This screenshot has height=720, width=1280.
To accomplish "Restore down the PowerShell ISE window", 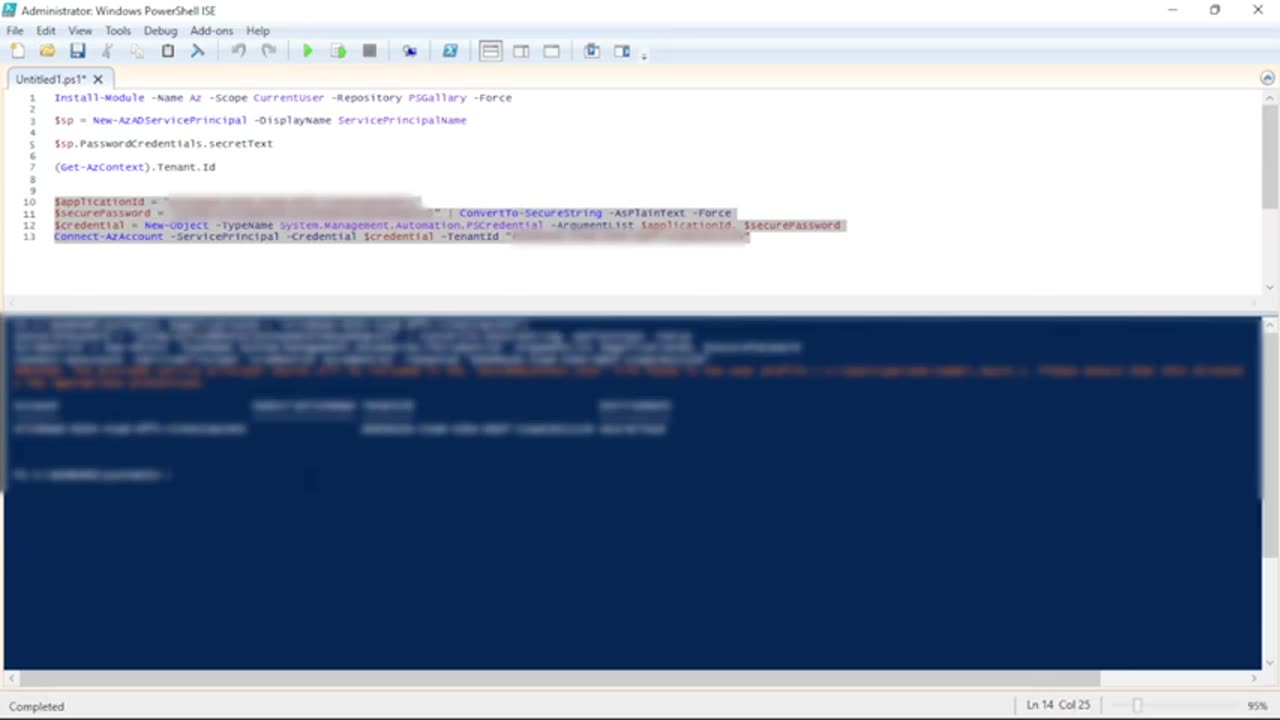I will pos(1214,10).
